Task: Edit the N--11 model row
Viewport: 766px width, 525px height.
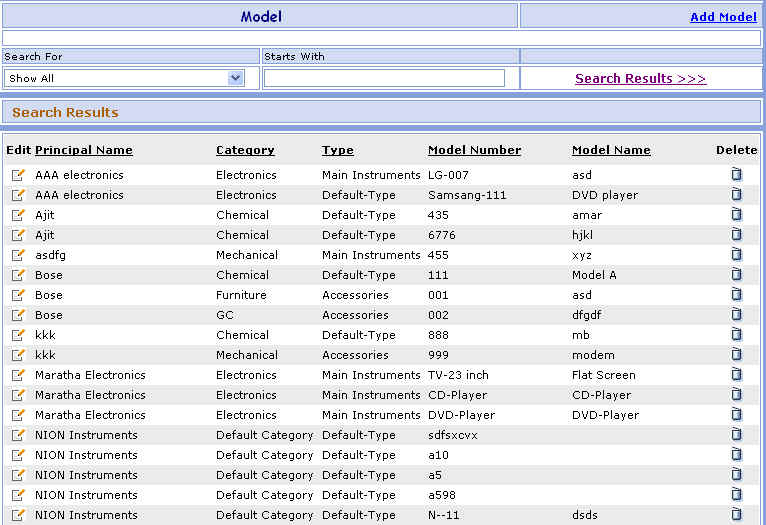Action: (18, 515)
